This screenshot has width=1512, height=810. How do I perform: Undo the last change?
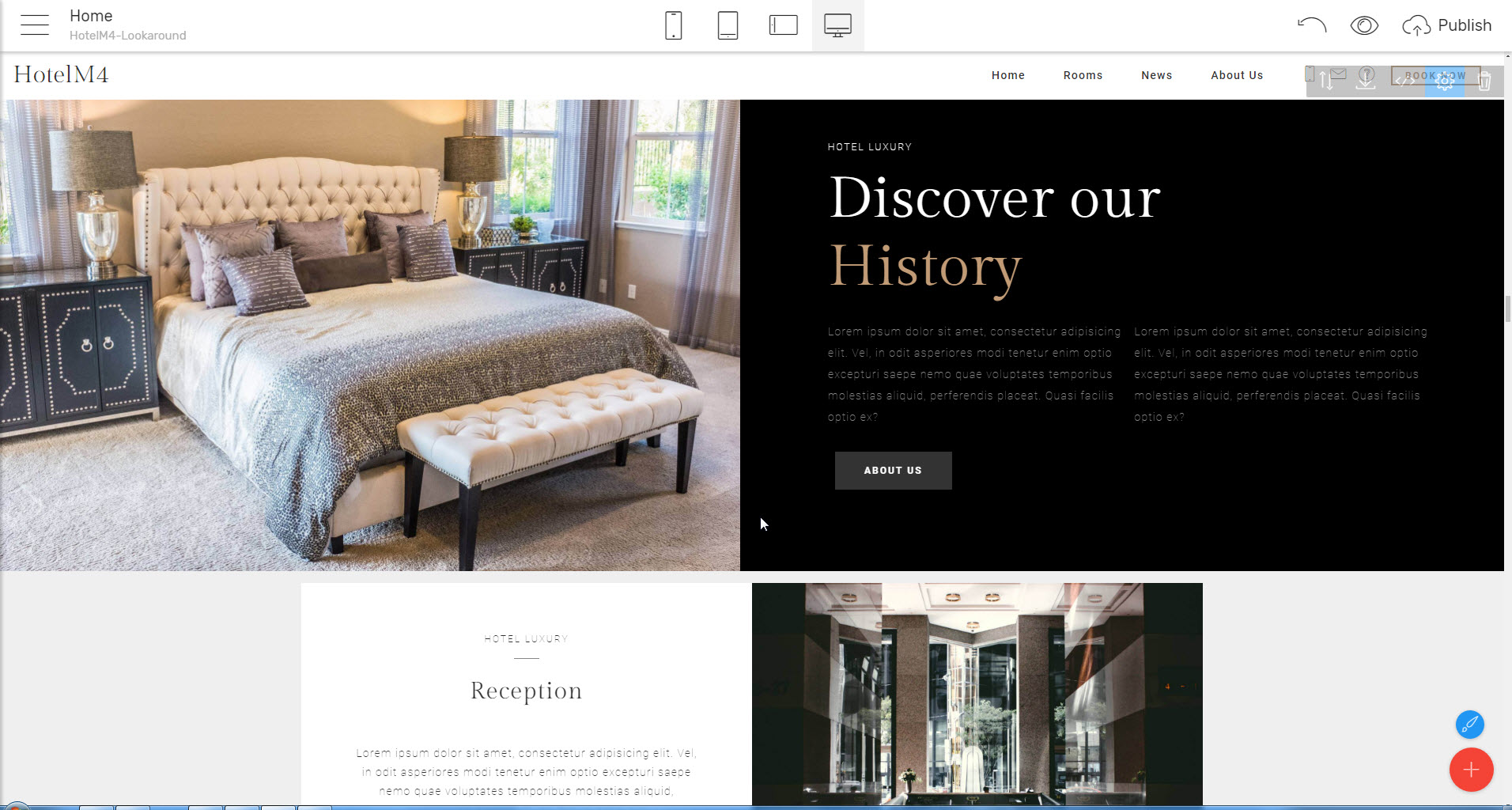(1311, 25)
